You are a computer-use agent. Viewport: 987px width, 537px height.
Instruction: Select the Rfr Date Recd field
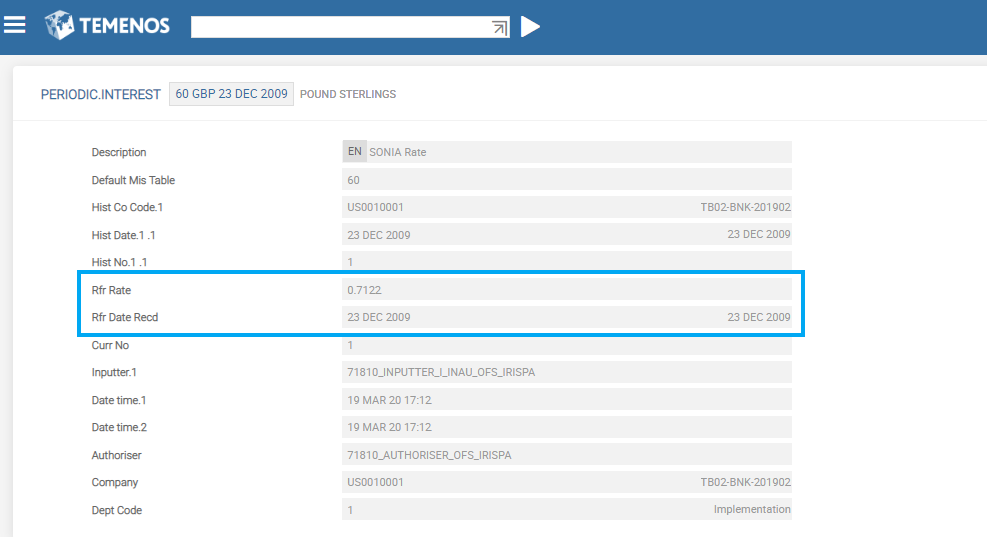coord(566,317)
